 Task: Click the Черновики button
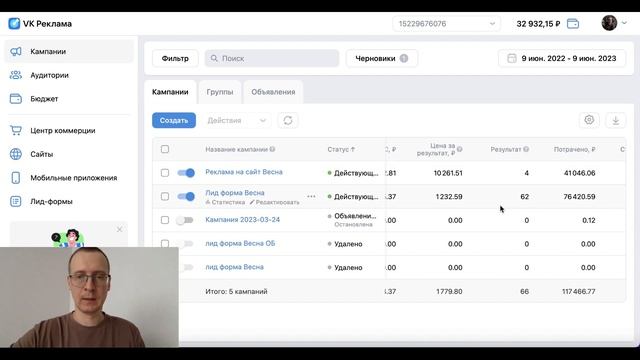point(382,58)
